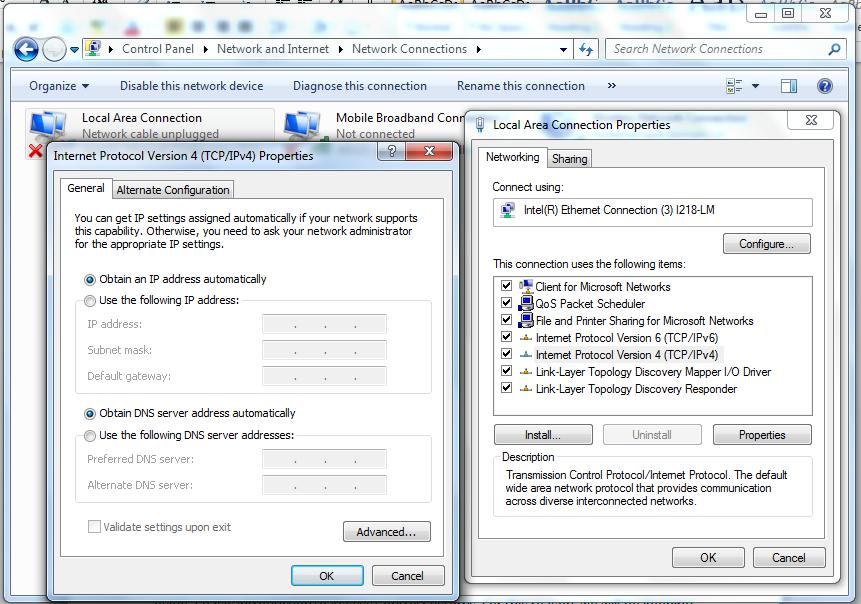Select Use the following IP address
Screen dimensions: 861x604
point(90,300)
